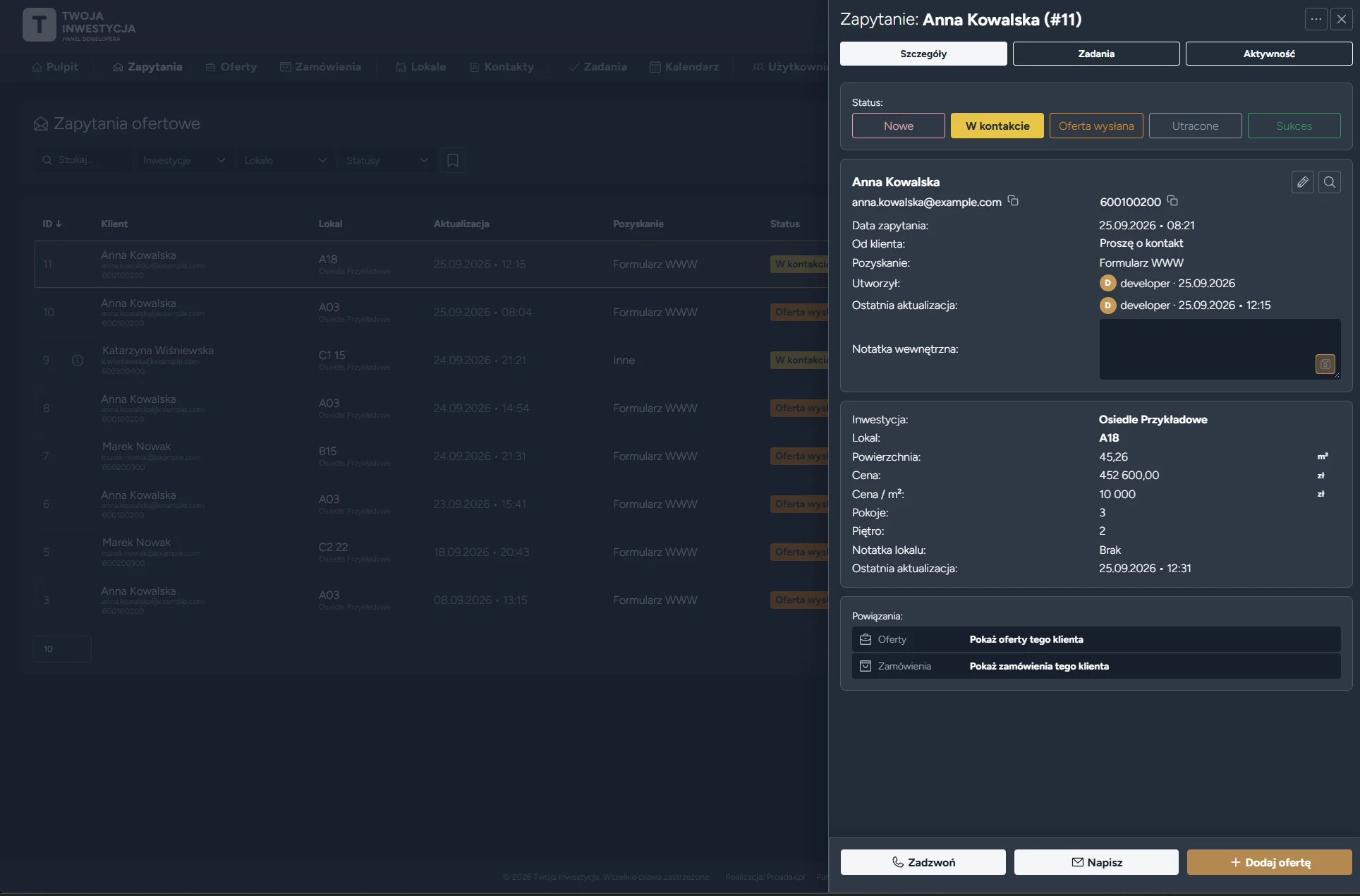Save the internal note with the save icon
Viewport: 1360px width, 896px height.
(x=1325, y=364)
